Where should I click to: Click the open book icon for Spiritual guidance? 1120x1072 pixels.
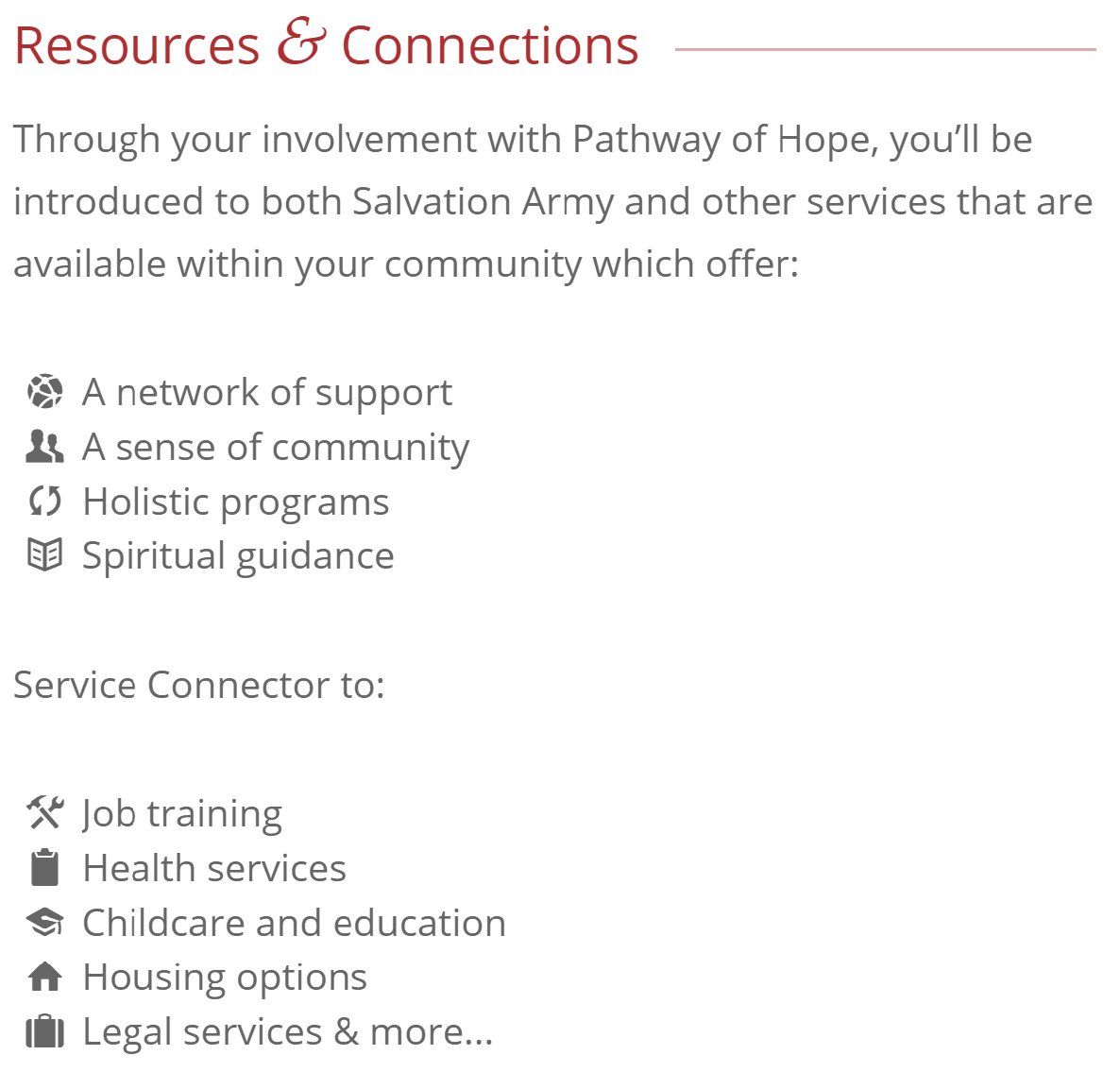(x=45, y=555)
